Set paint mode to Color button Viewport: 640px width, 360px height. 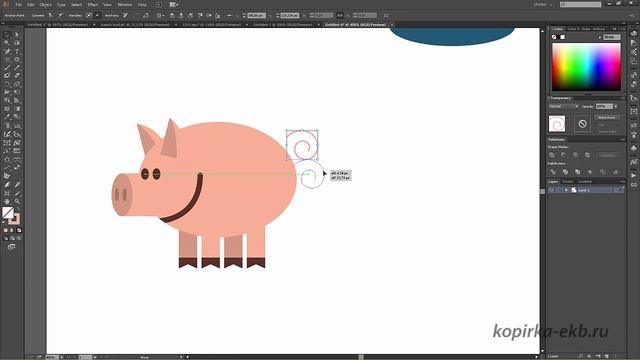(x=6, y=231)
